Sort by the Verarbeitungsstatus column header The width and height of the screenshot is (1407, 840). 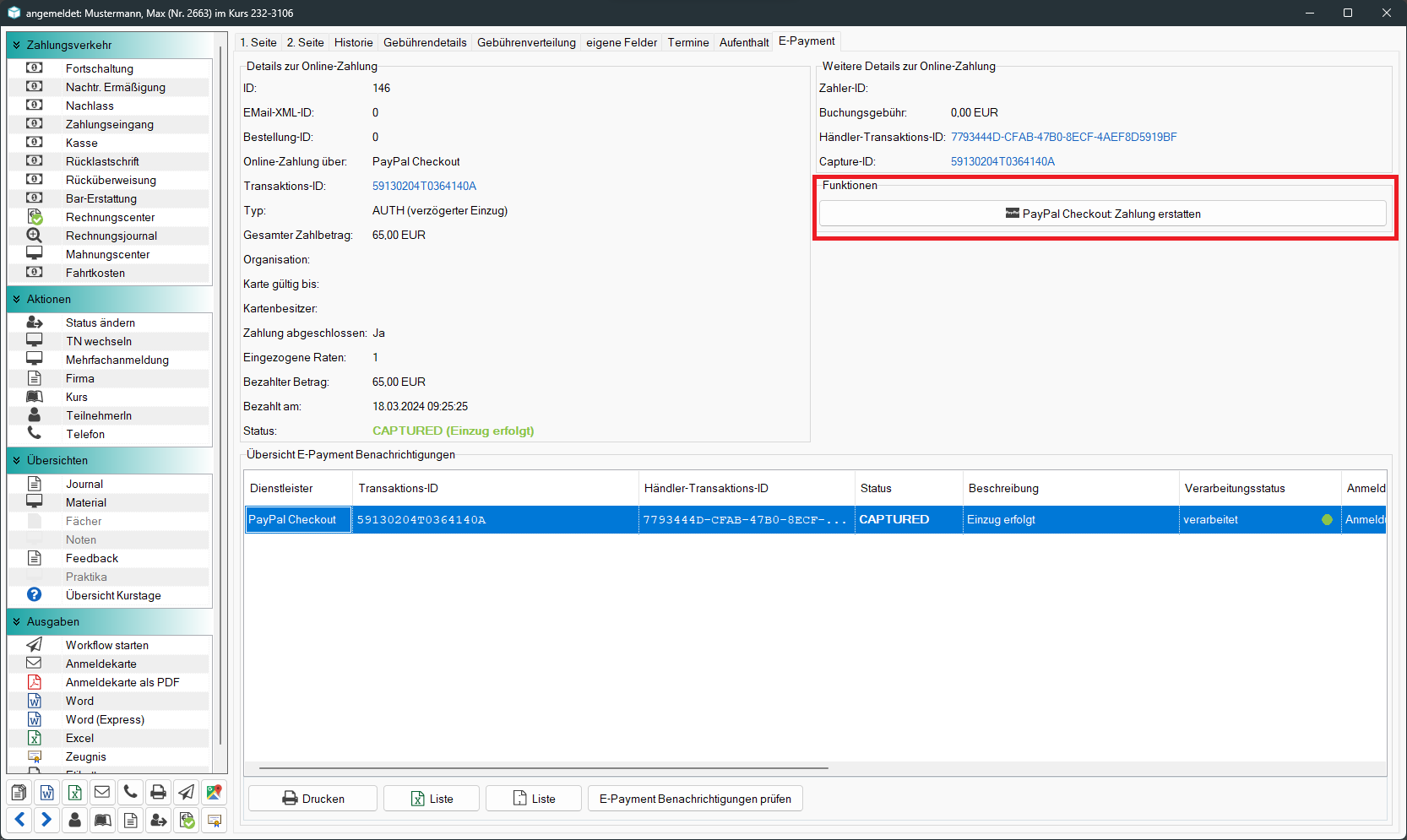1259,488
